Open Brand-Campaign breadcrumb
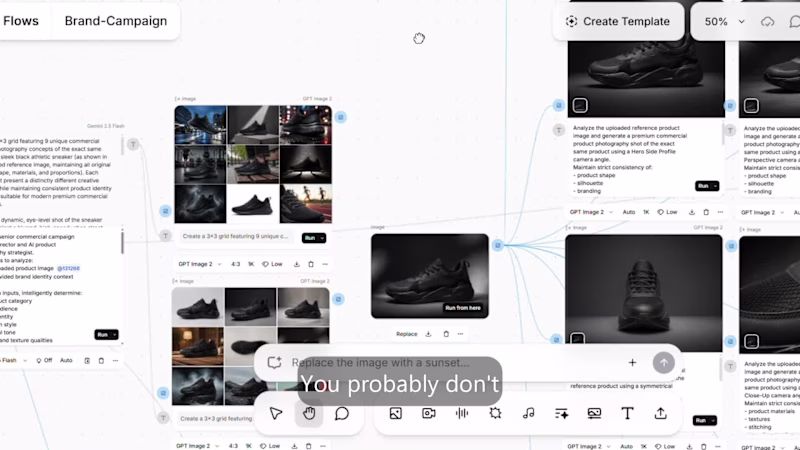Screen dimensions: 800x450 116,21
